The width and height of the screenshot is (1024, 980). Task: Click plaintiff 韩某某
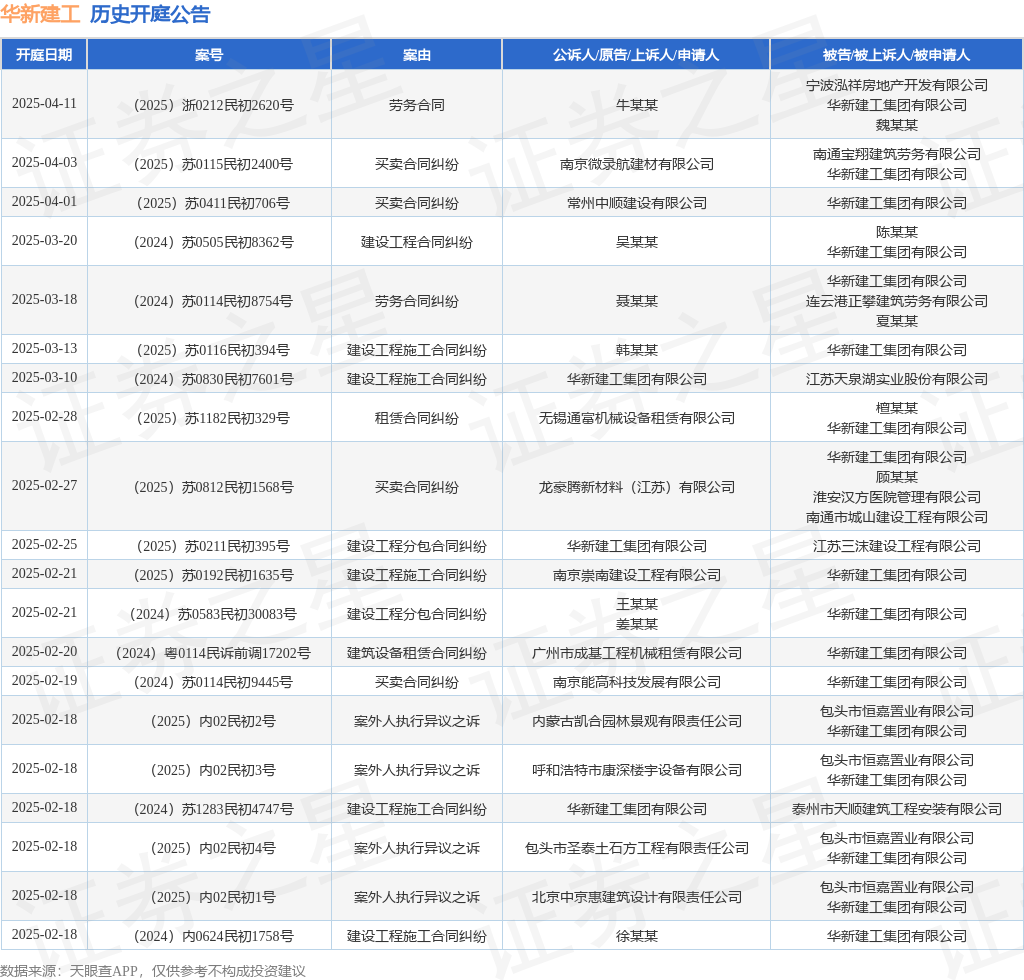[x=637, y=350]
